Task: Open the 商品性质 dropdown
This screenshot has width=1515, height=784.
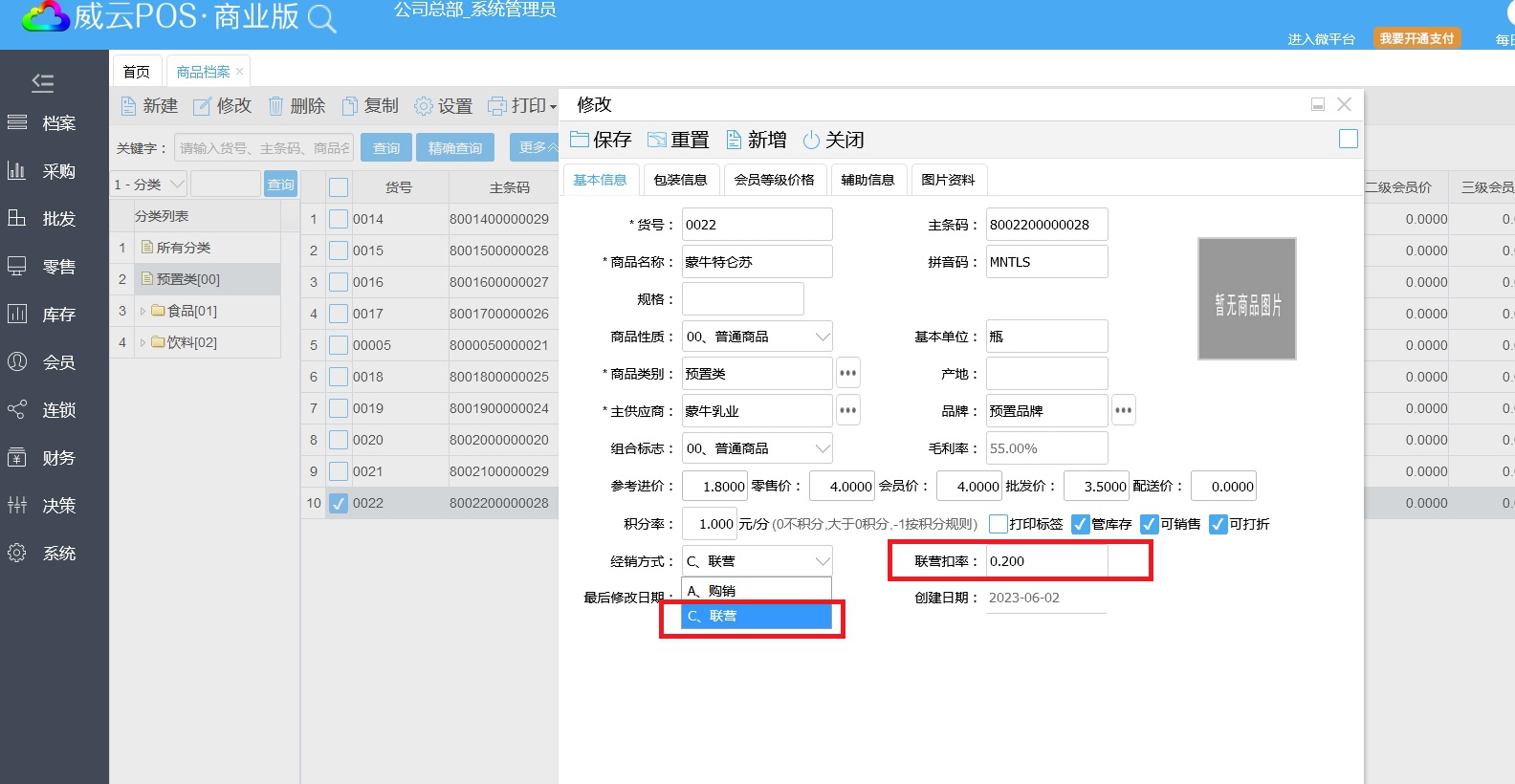Action: [822, 337]
